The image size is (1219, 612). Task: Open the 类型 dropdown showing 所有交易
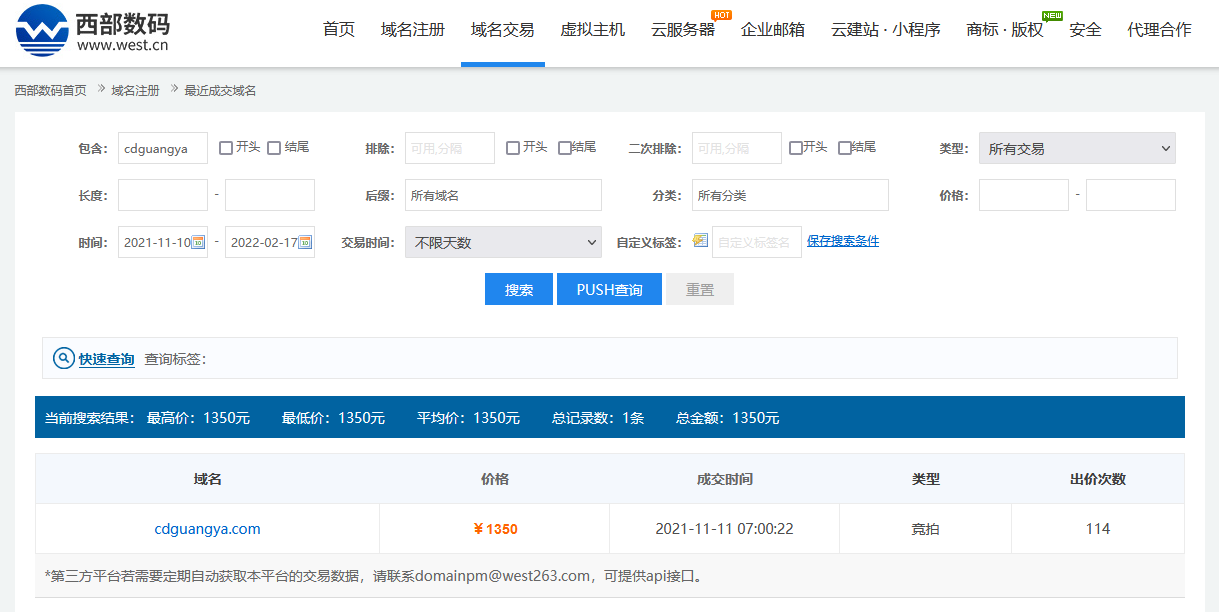click(1076, 148)
